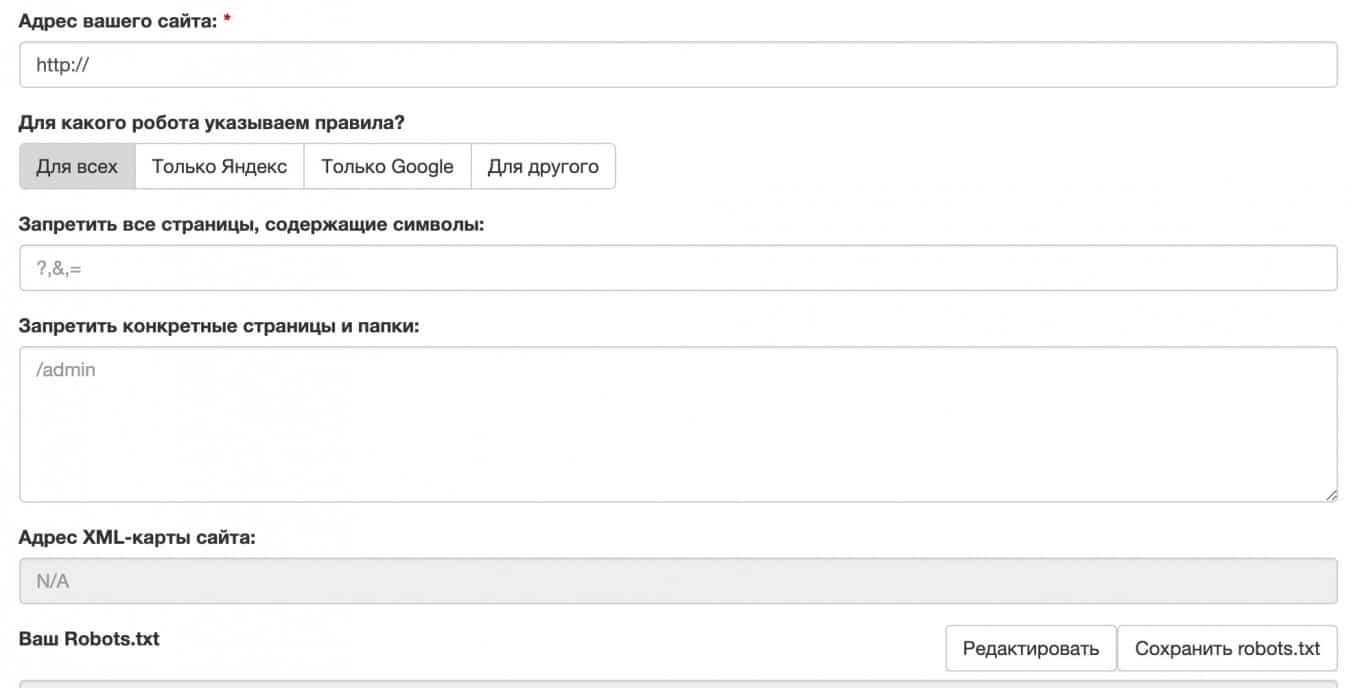The width and height of the screenshot is (1360, 688).
Task: Click the robots.txt output box at bottom edge
Action: click(x=678, y=684)
